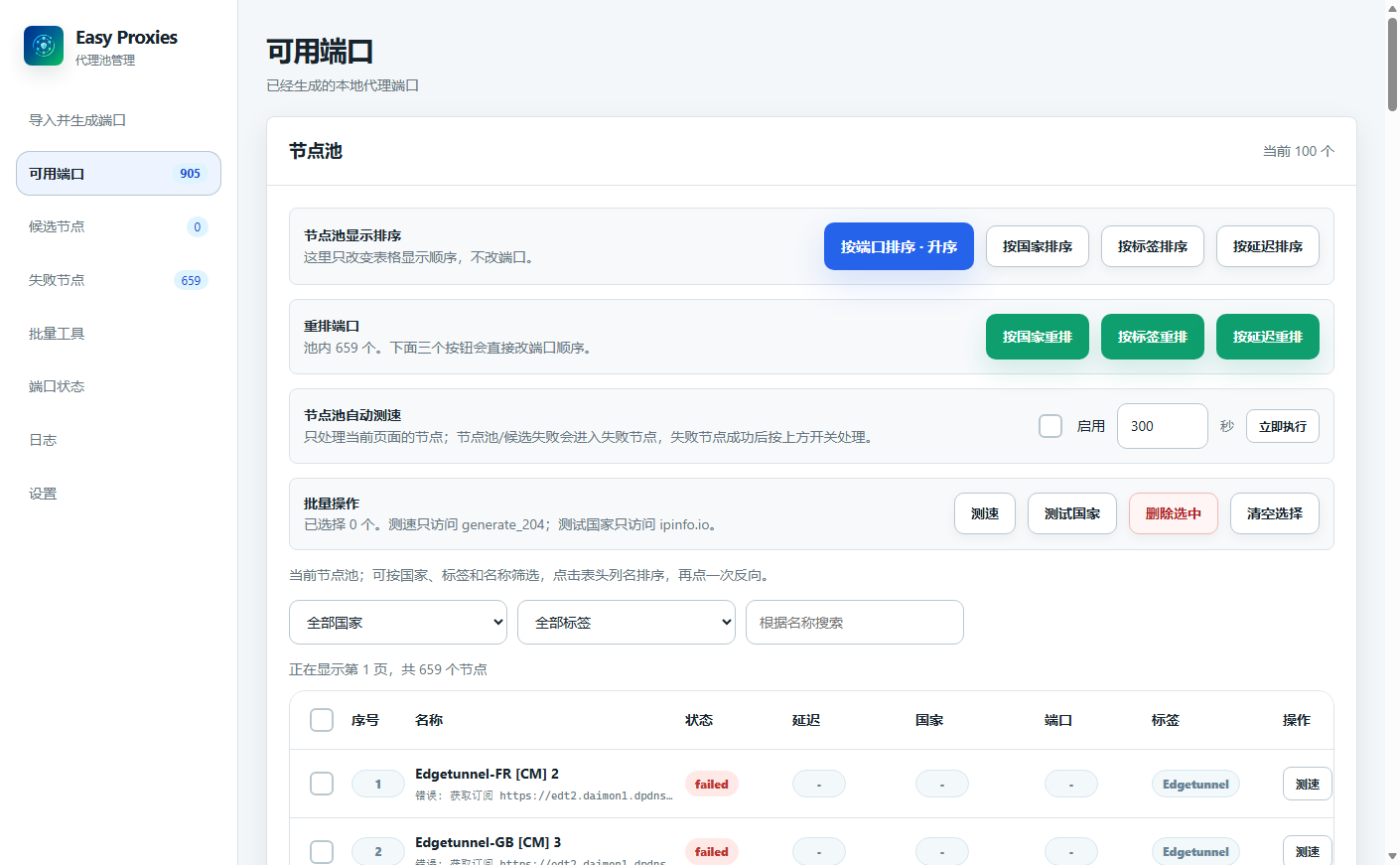The width and height of the screenshot is (1400, 865).
Task: Click green 按标签重排 button
Action: coord(1153,337)
